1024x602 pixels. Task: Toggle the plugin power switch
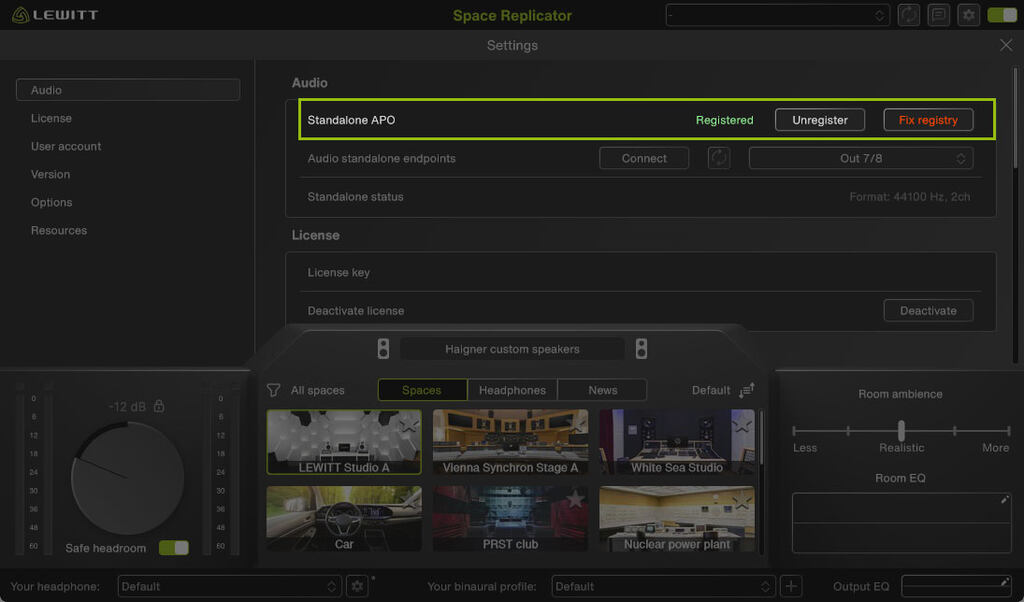[1002, 15]
